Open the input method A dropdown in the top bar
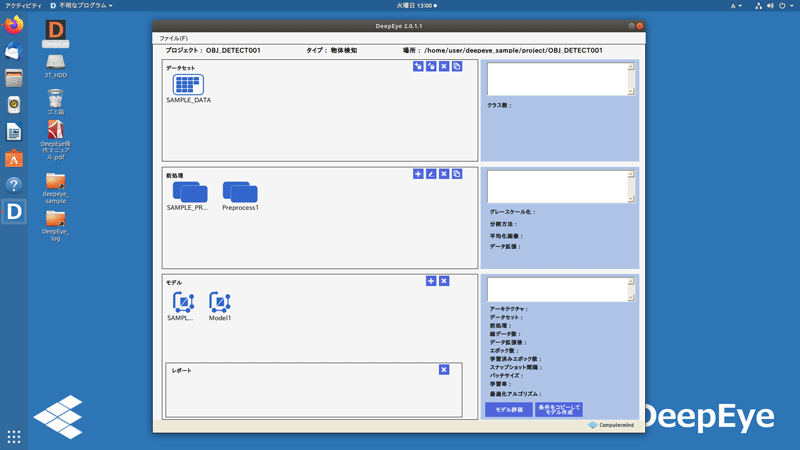This screenshot has height=450, width=800. 736,6
